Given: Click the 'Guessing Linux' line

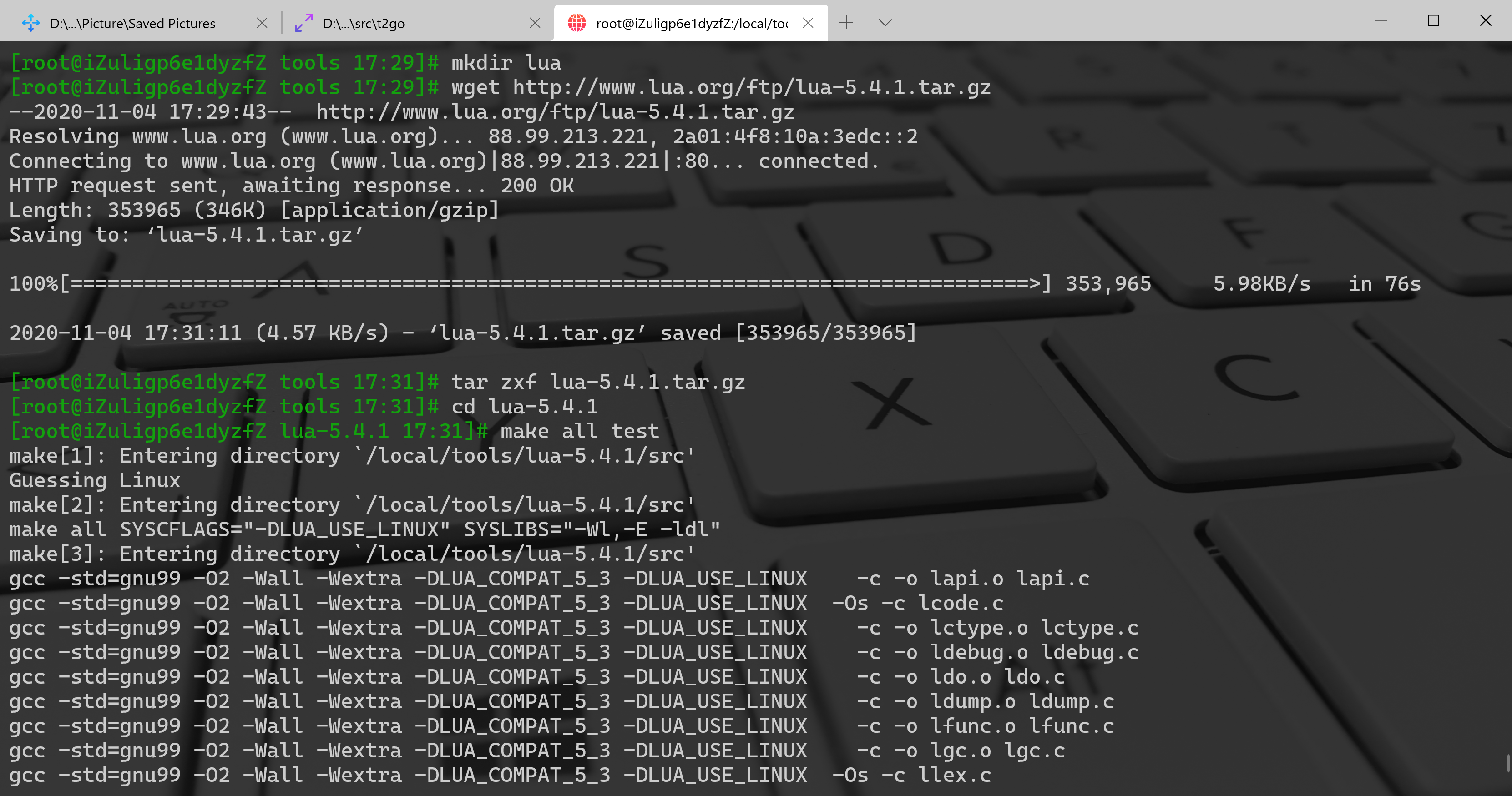Looking at the screenshot, I should click(95, 480).
